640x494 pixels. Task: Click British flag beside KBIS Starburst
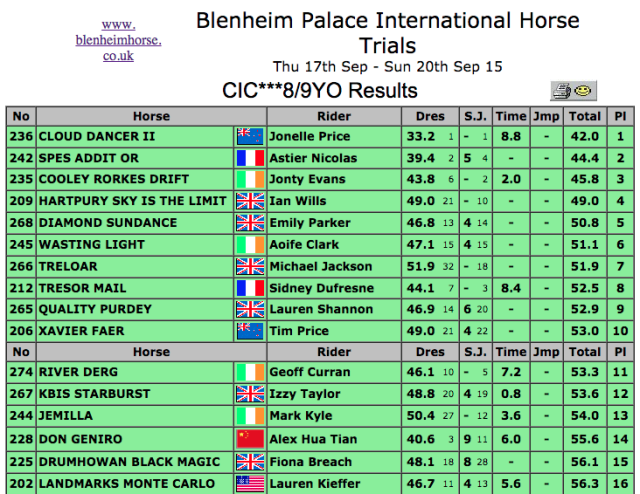[x=250, y=394]
